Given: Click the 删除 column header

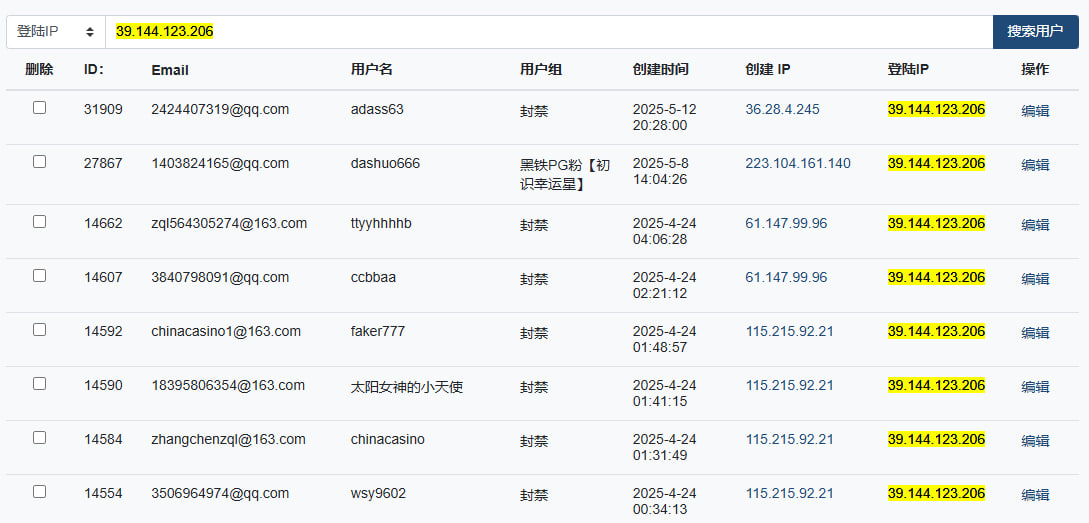Looking at the screenshot, I should 39,69.
